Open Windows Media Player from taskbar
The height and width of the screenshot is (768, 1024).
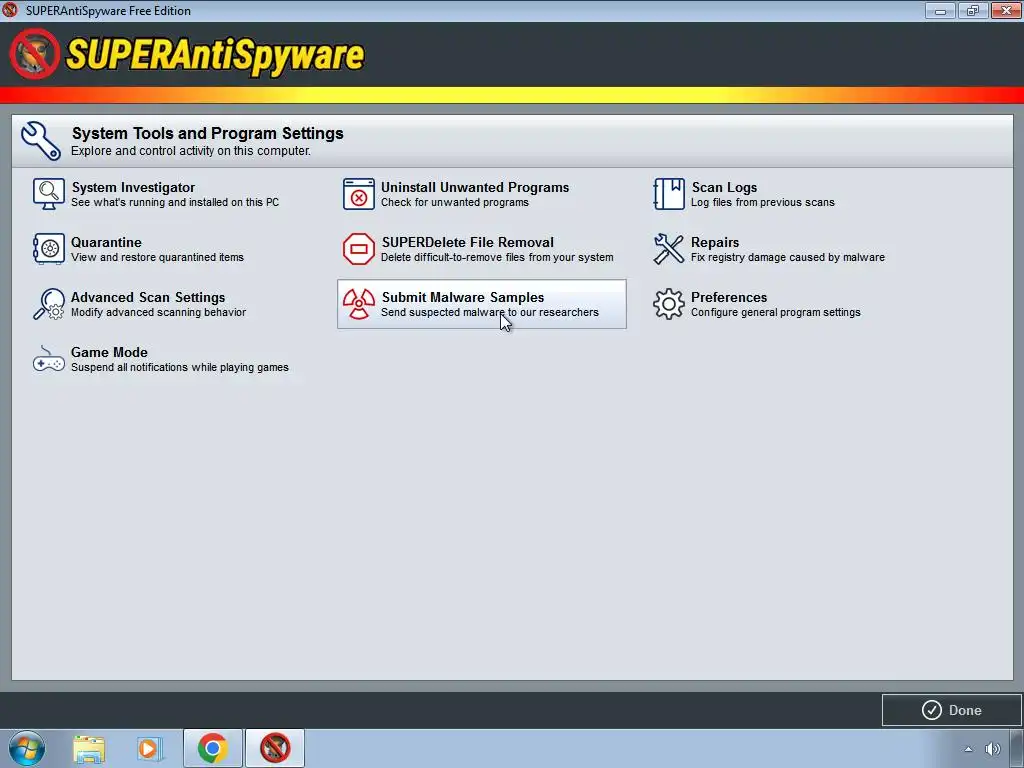coord(149,749)
